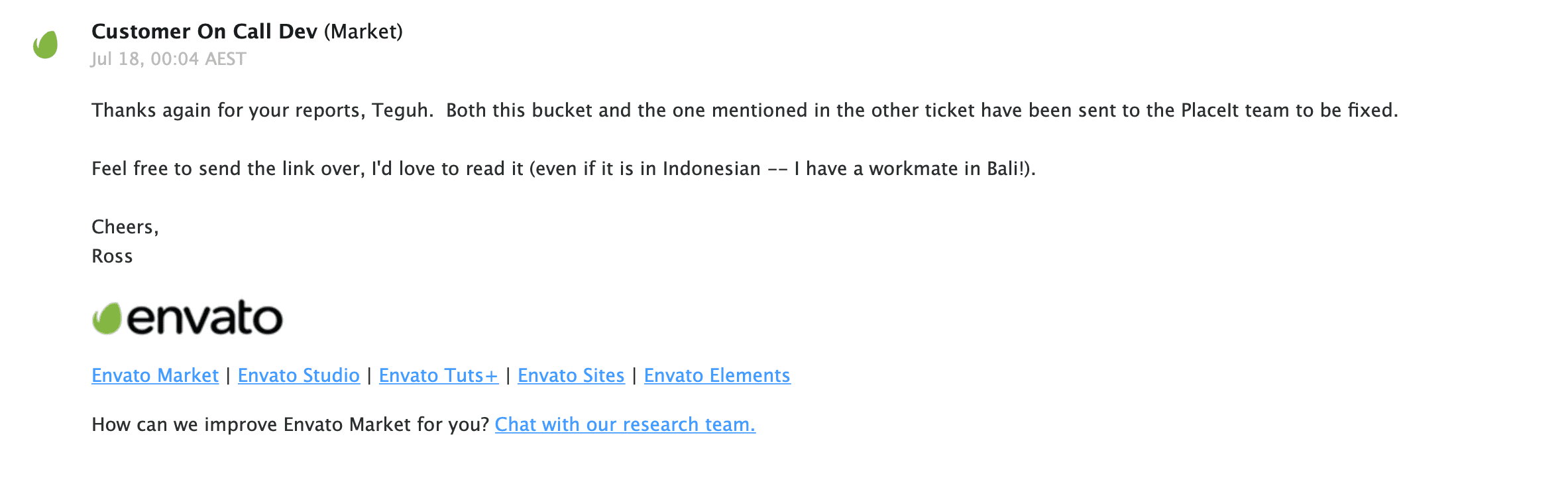Click the Ross signature name
The height and width of the screenshot is (484, 1568).
click(112, 256)
